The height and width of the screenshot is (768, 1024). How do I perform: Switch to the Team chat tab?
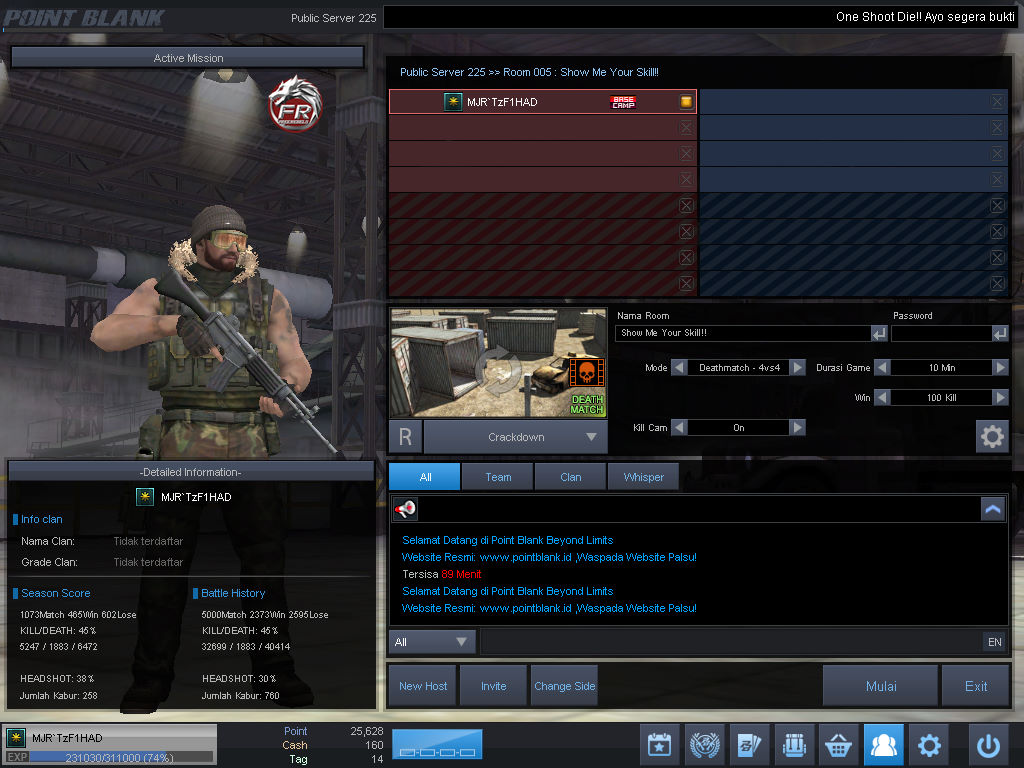[x=498, y=477]
